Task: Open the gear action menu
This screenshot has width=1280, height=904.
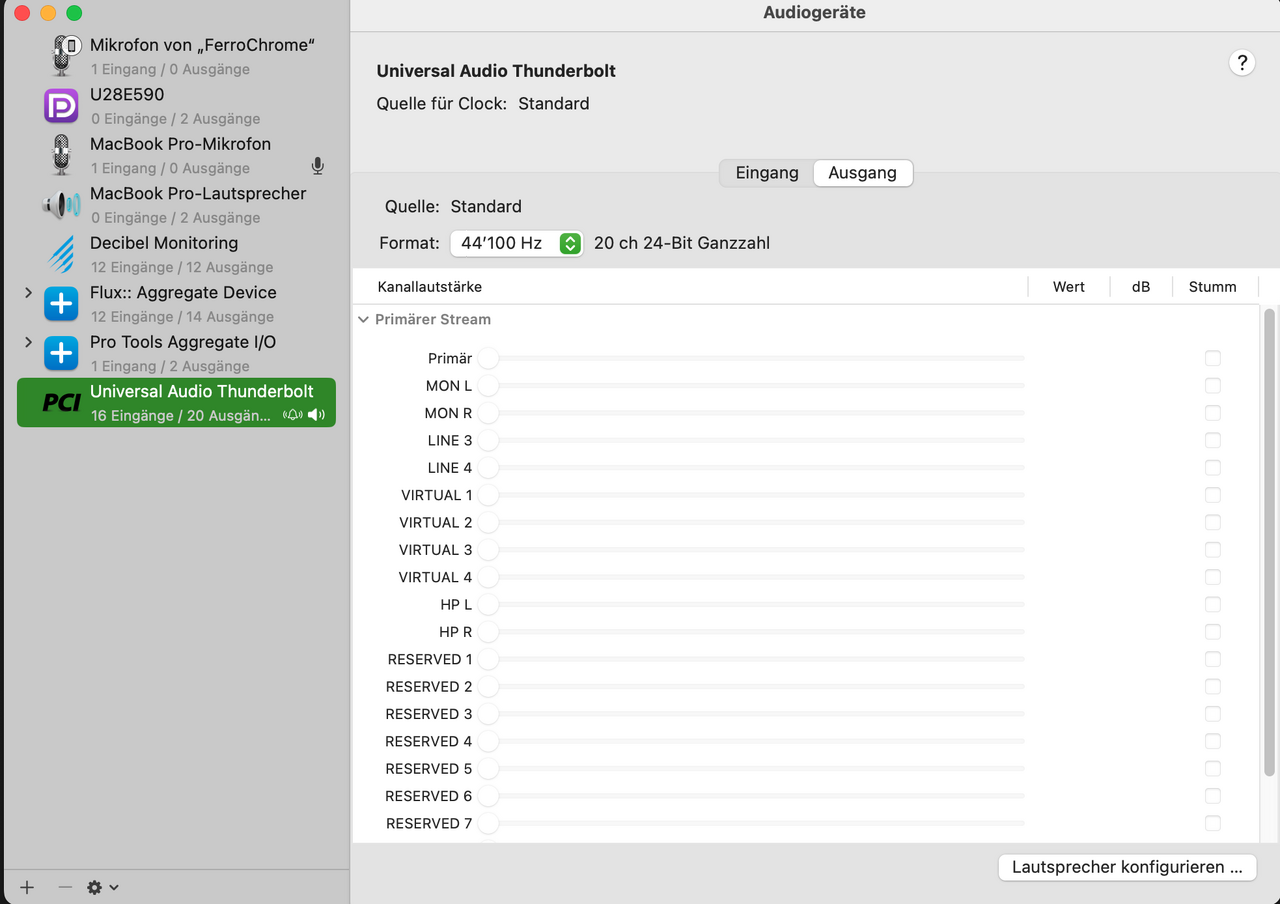Action: (102, 887)
